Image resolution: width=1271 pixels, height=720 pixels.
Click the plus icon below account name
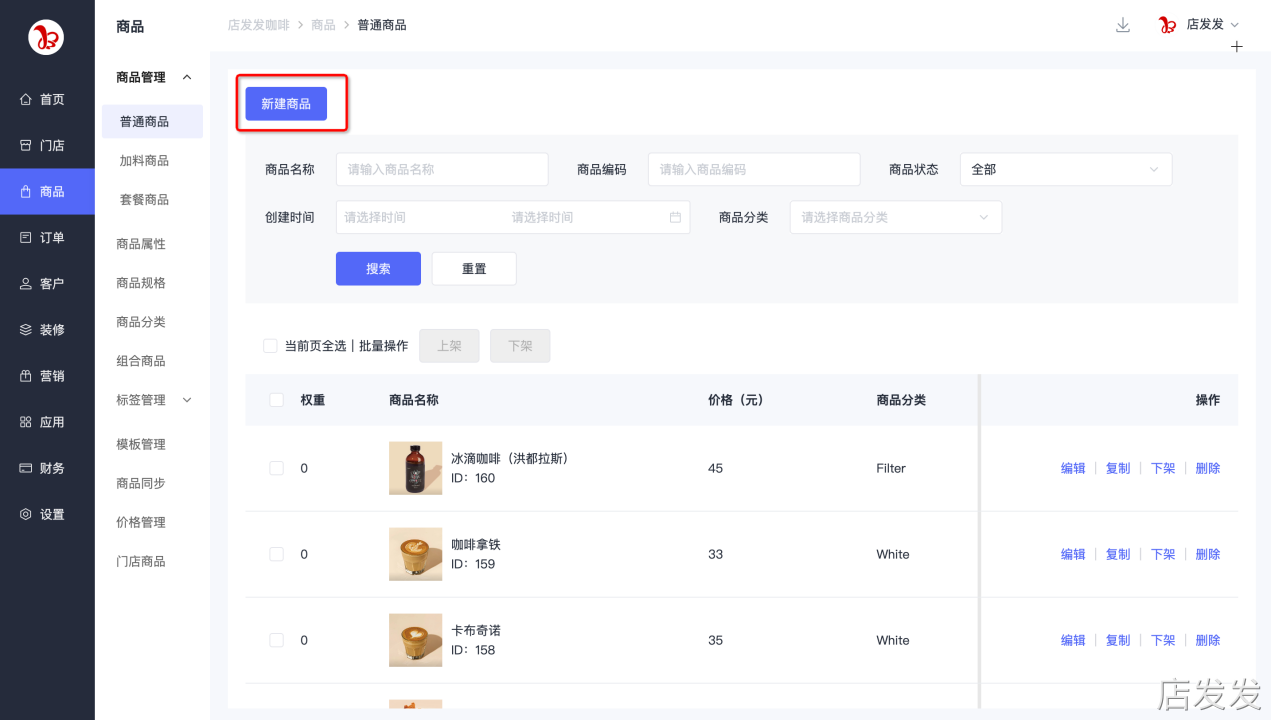pyautogui.click(x=1237, y=47)
